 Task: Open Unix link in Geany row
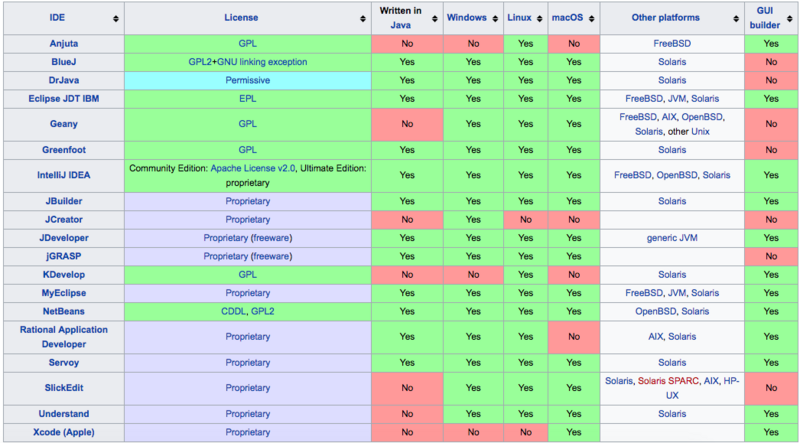pyautogui.click(x=700, y=131)
